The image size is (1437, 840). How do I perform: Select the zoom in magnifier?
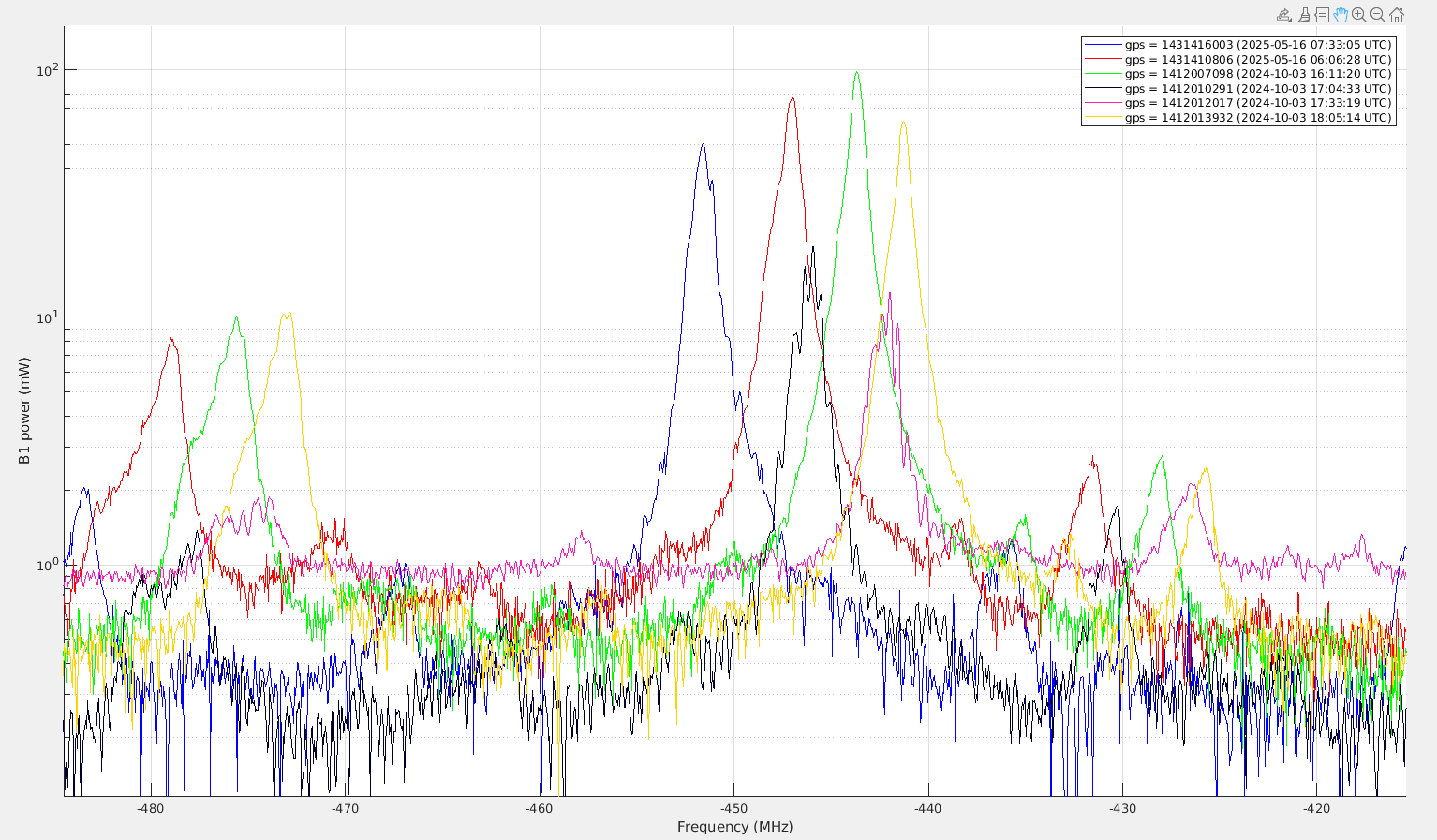[x=1359, y=15]
